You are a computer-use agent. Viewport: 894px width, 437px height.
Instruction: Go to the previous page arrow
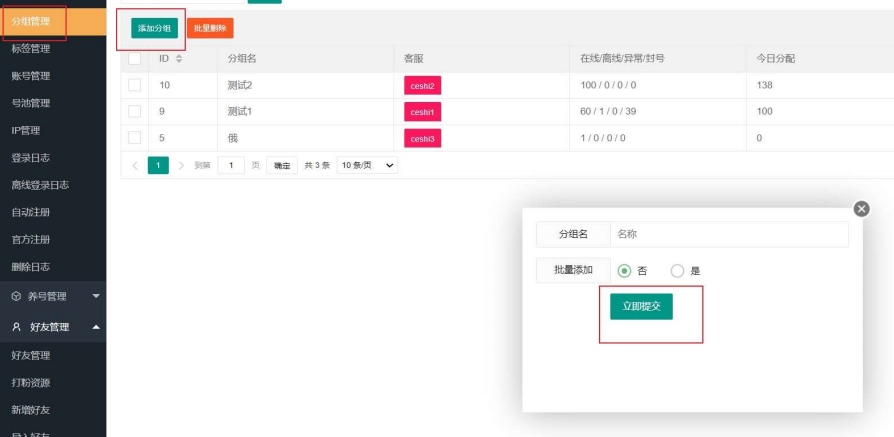135,165
